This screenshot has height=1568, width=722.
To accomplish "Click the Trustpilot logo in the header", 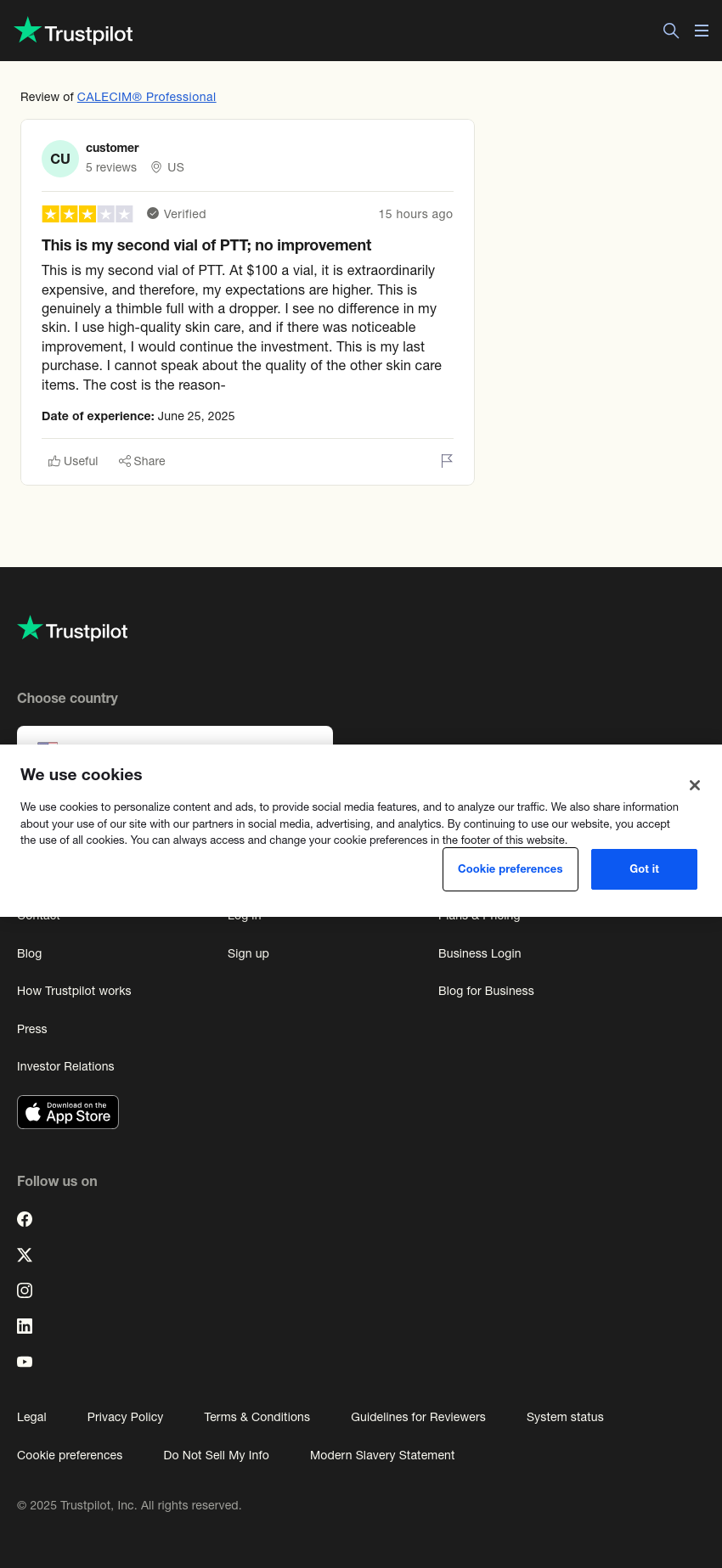I will click(x=74, y=31).
